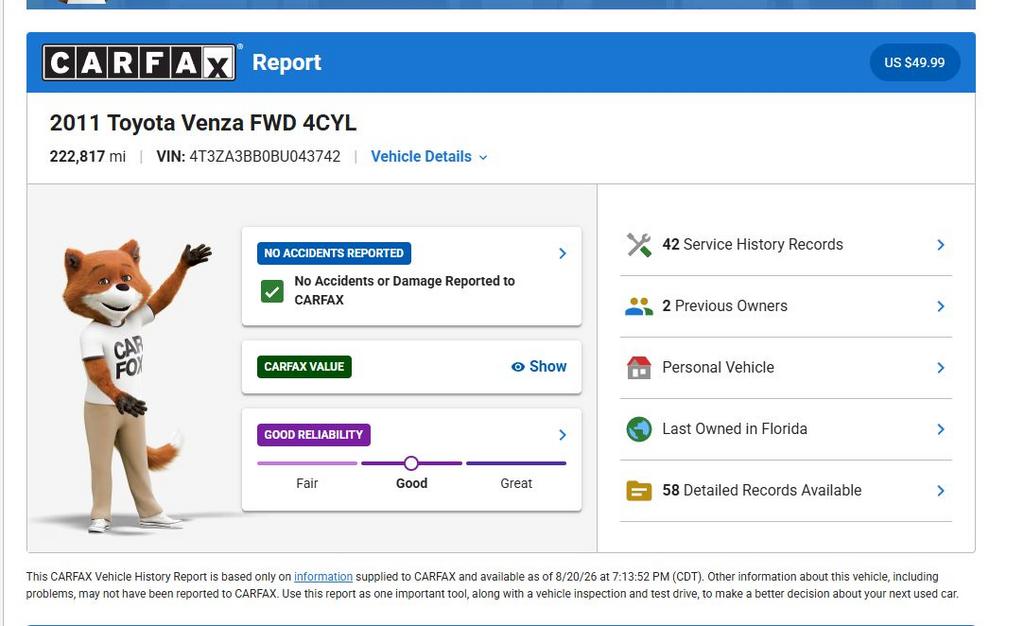Click the Personal Vehicle house icon

[639, 368]
